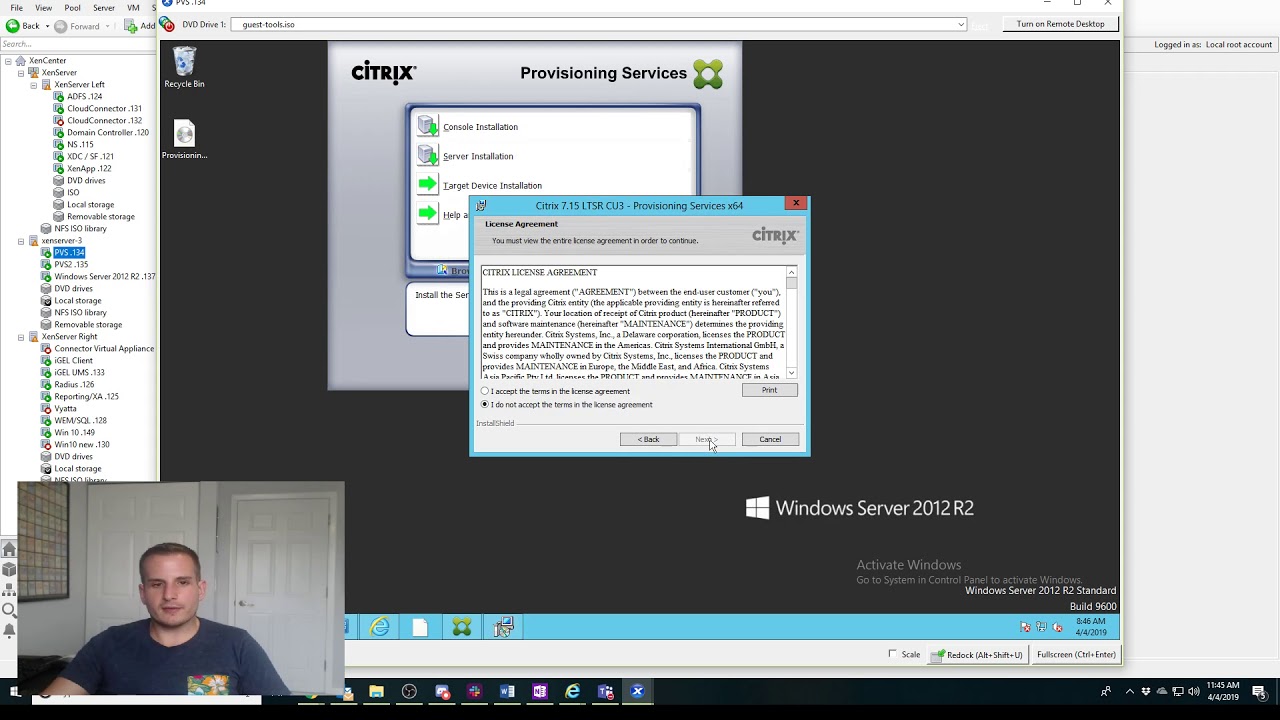Click the Citrix Provisioning icon in guest taskbar

click(461, 627)
